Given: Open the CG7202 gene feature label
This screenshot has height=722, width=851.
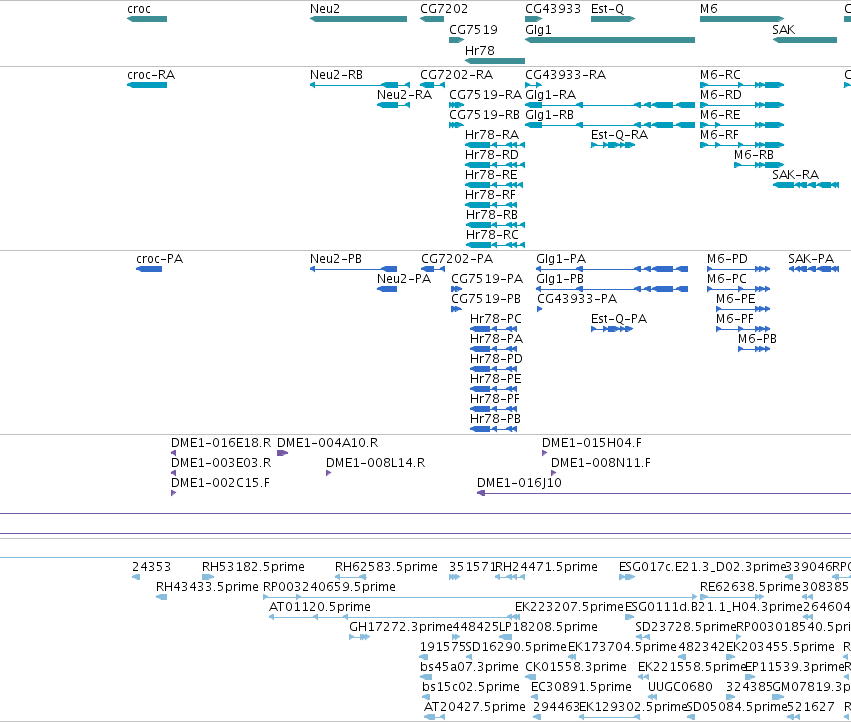Looking at the screenshot, I should click(x=444, y=9).
